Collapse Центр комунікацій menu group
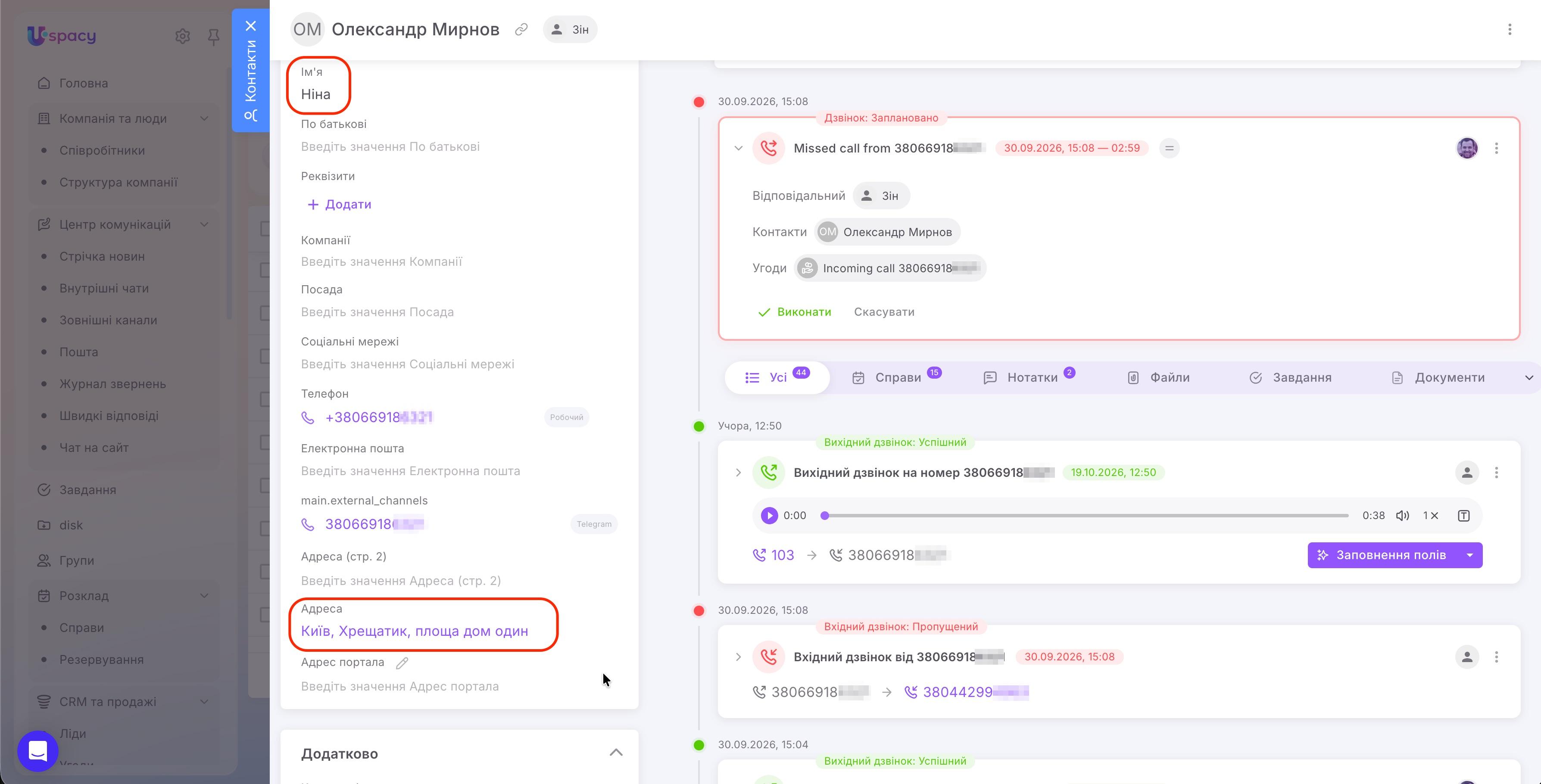1541x784 pixels. 204,224
